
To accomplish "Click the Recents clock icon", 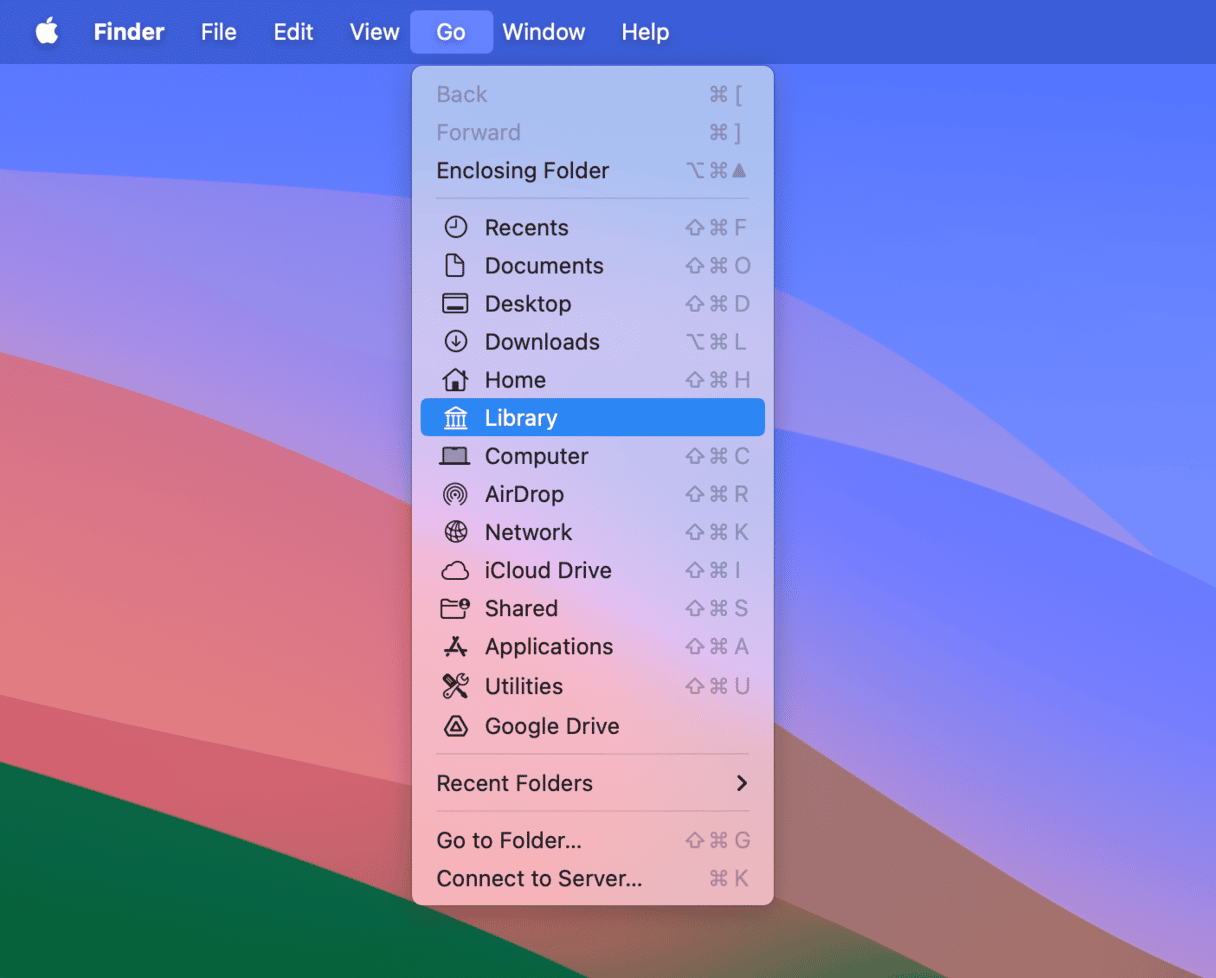I will 456,228.
